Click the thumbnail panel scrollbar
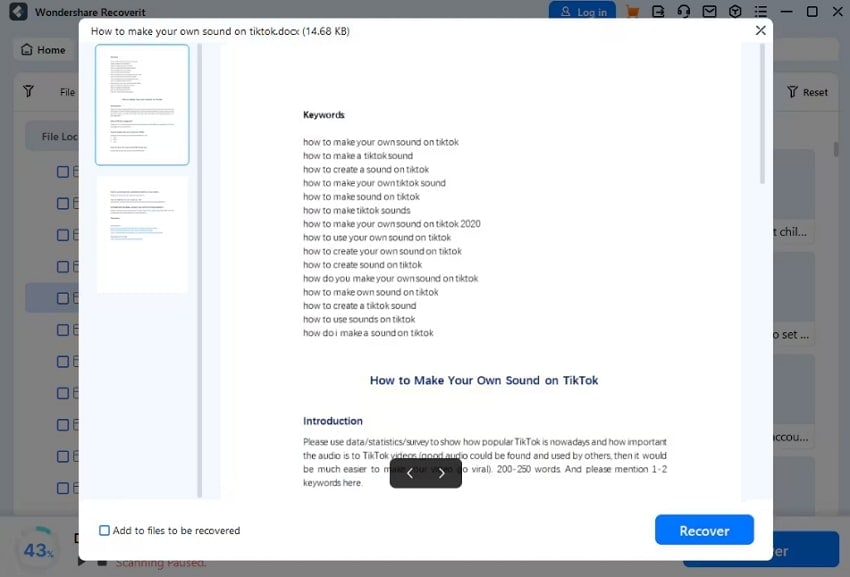850x577 pixels. click(199, 270)
